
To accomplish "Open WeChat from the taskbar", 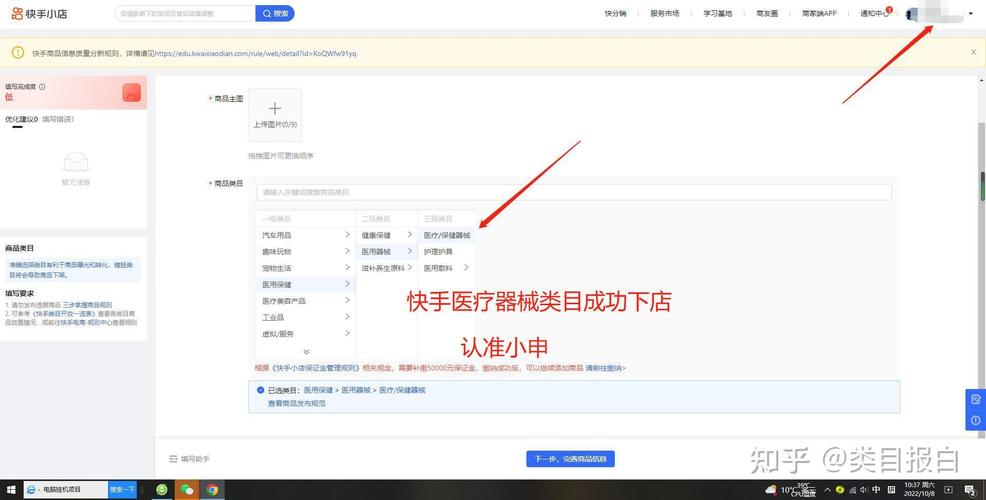I will (187, 489).
